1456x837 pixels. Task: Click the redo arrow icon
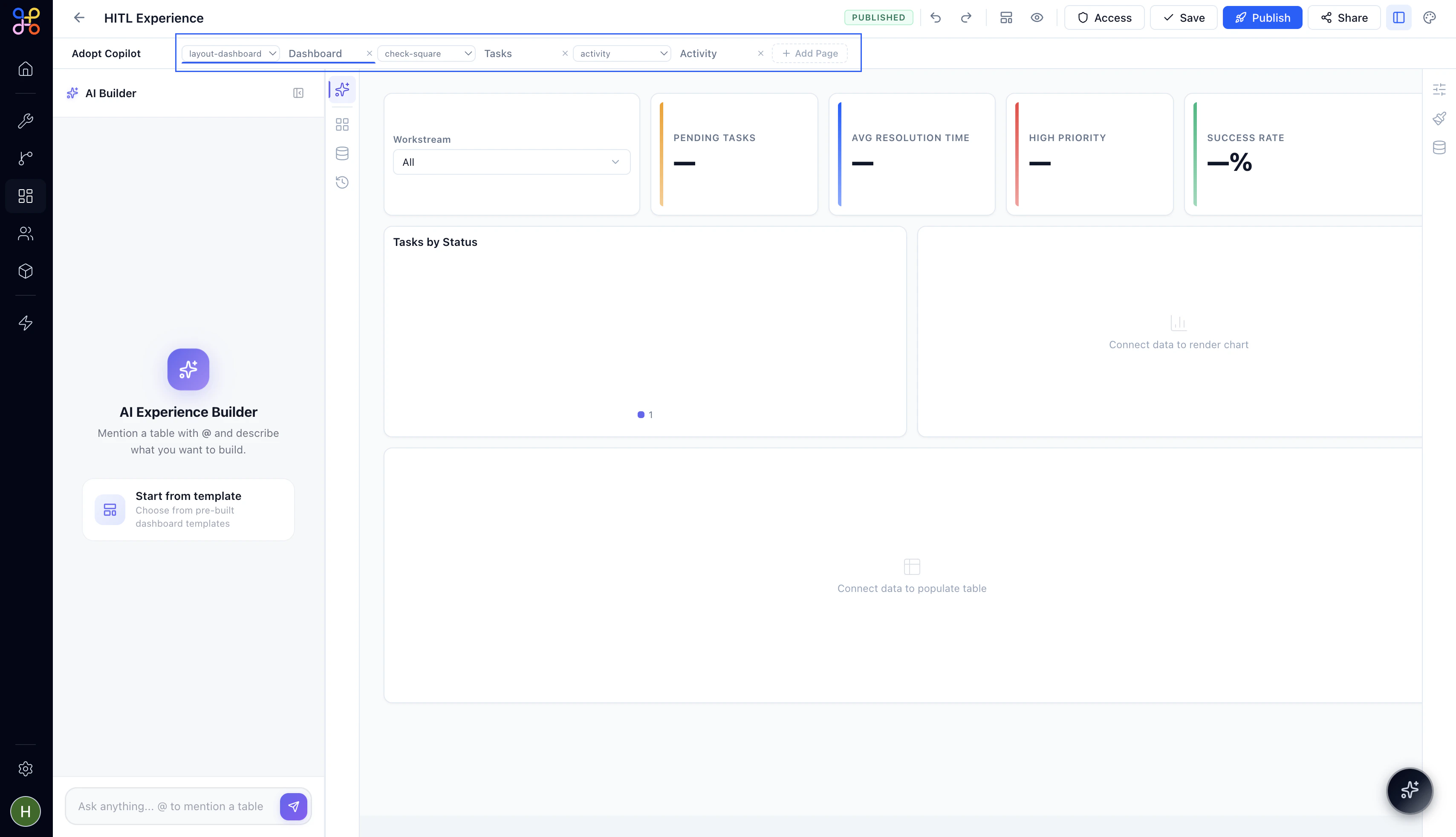(x=966, y=18)
